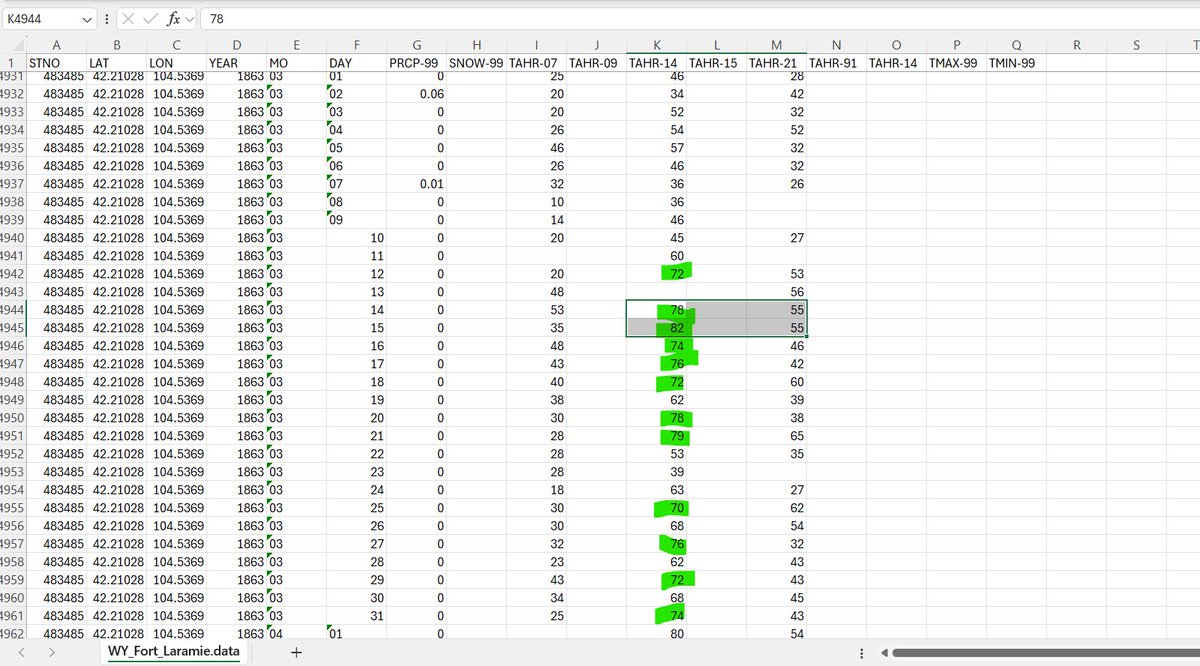Click the STNO header cell
1200x666 pixels.
[55, 63]
